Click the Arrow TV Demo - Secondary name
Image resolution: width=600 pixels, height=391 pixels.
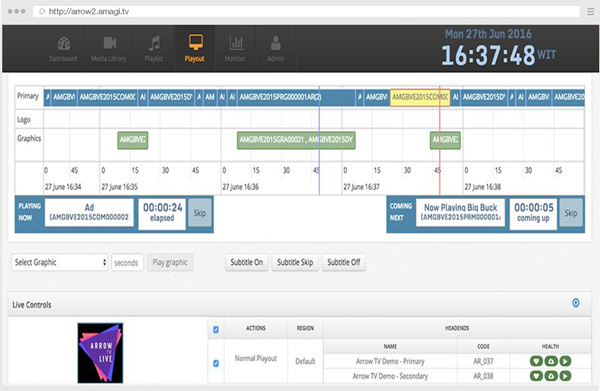pos(390,376)
